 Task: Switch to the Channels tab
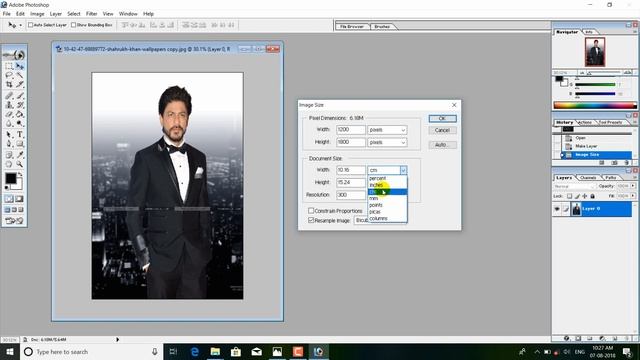pos(588,178)
